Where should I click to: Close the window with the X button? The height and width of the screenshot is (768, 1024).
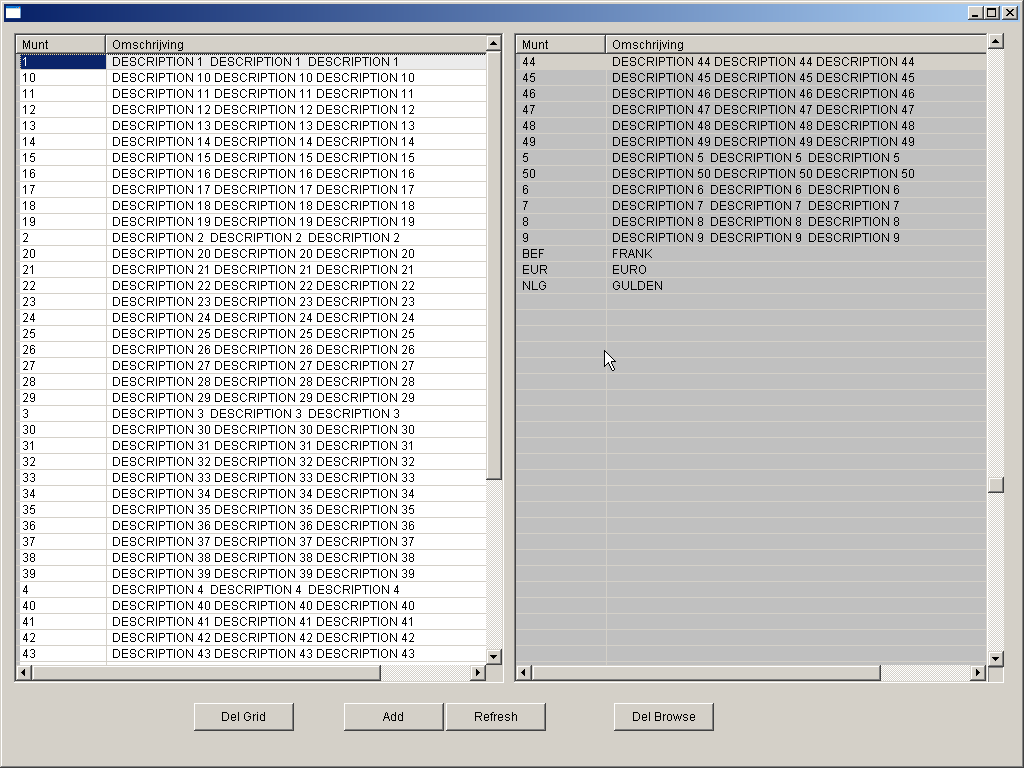1010,12
